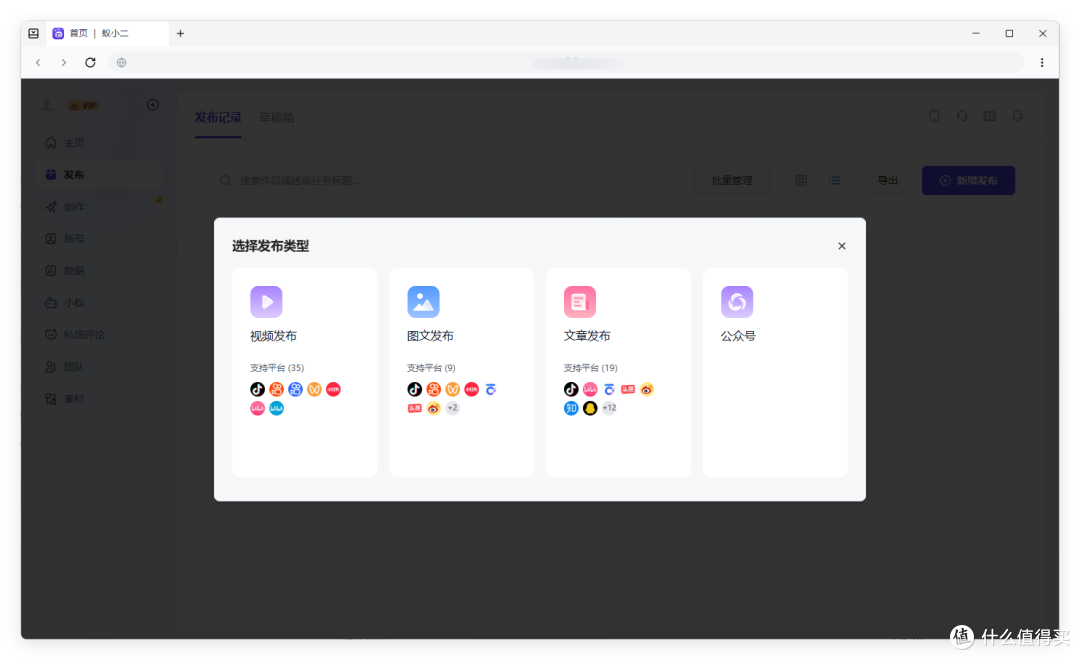Click the 批量管理 button
Viewport: 1080px width, 660px height.
point(731,181)
